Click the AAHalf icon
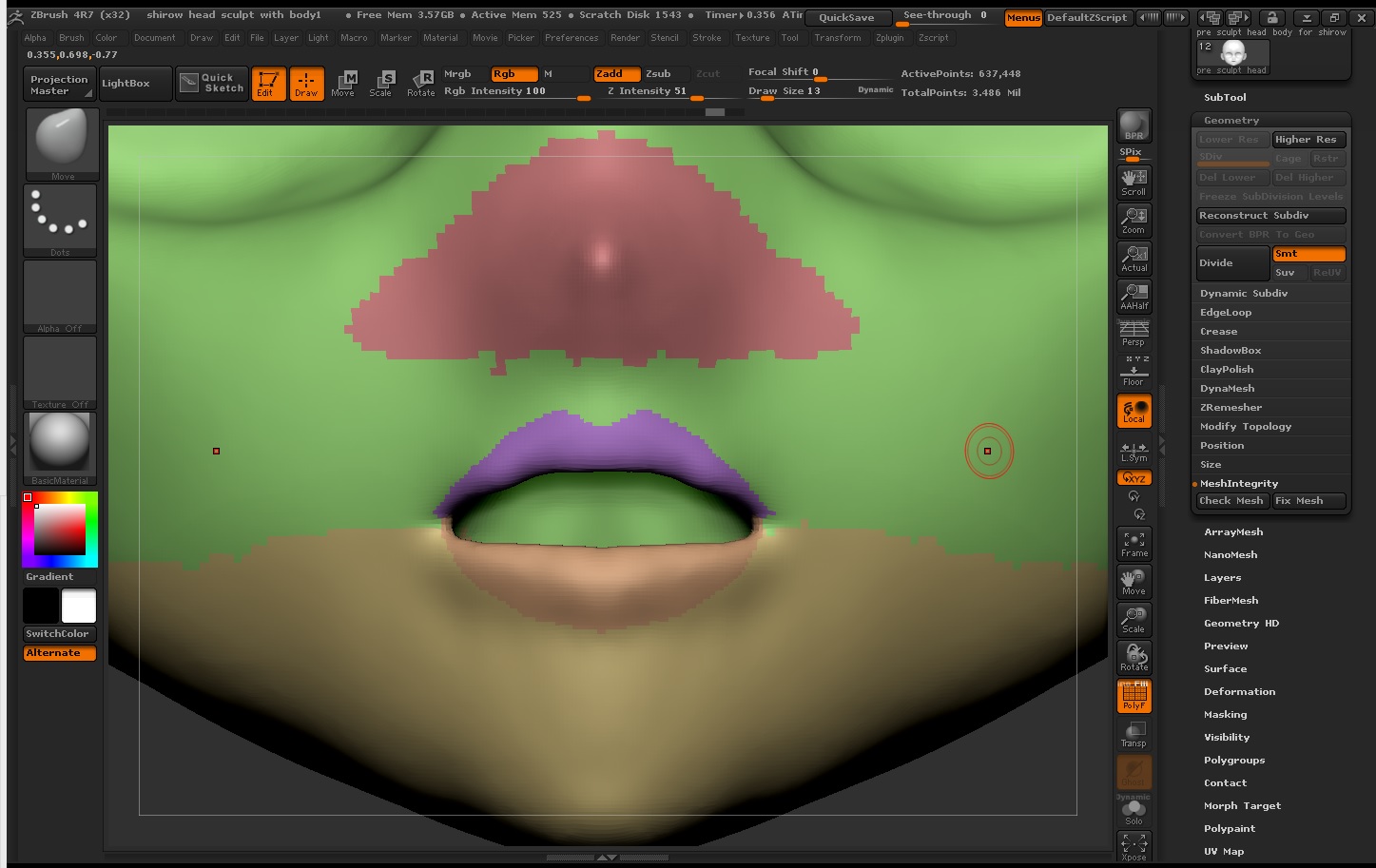Viewport: 1376px width, 868px height. (x=1134, y=296)
